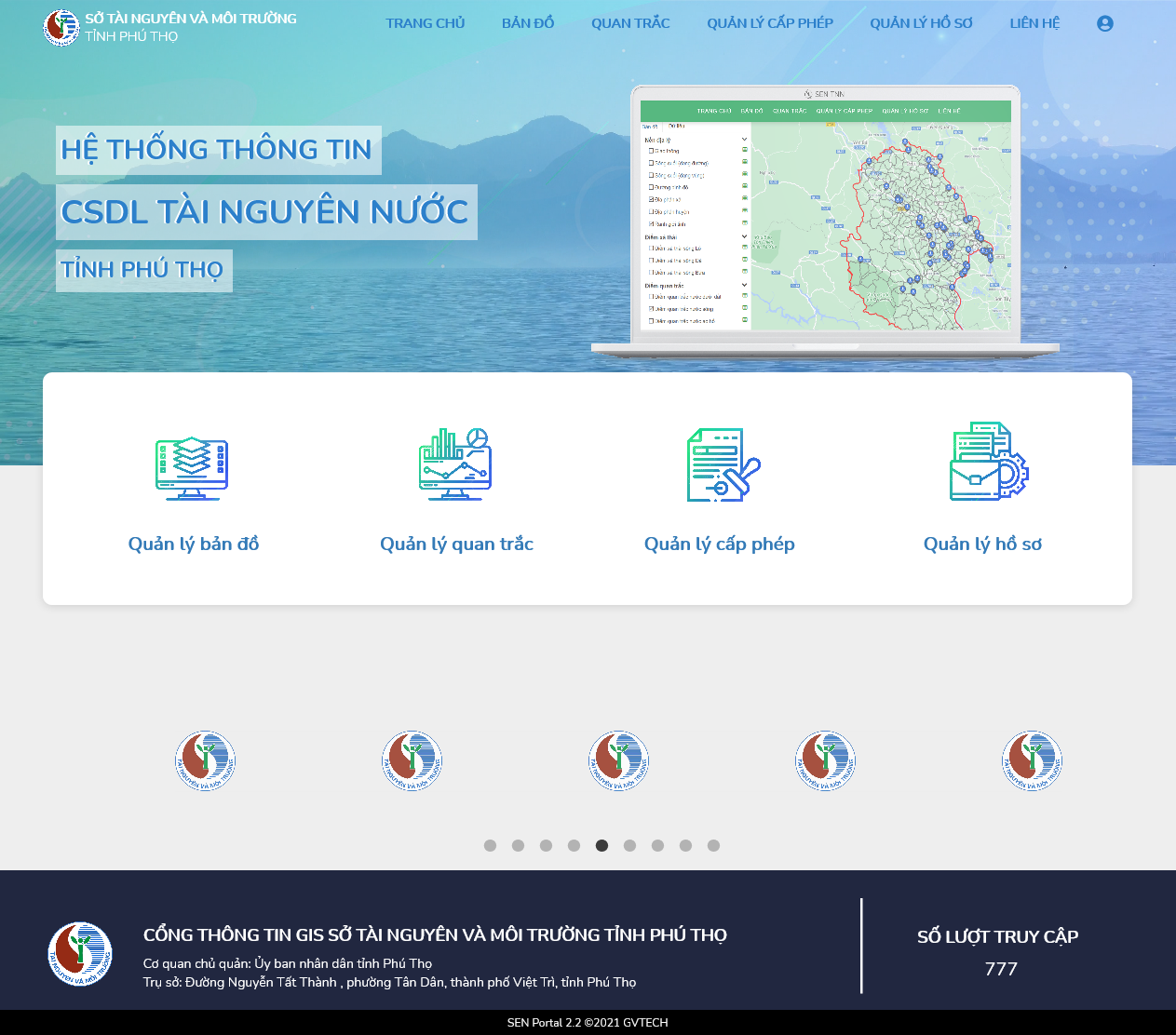This screenshot has height=1035, width=1176.
Task: Open the map layers monitor icon
Action: [192, 467]
